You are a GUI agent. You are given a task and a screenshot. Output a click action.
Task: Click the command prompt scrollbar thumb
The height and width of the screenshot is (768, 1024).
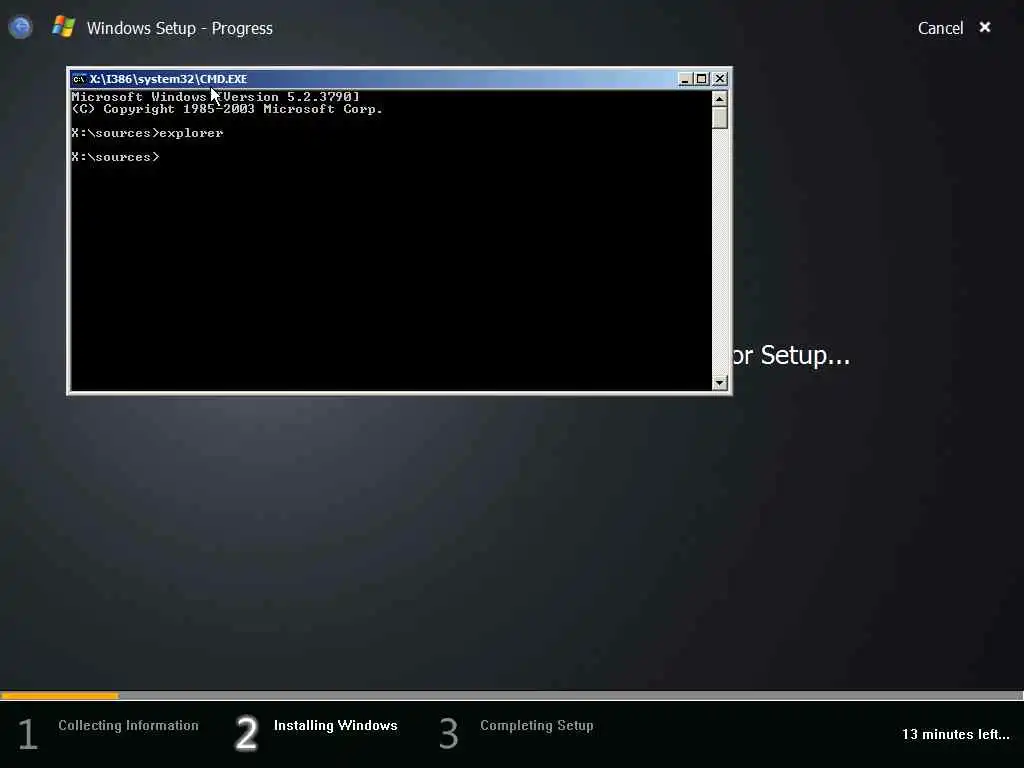(720, 118)
